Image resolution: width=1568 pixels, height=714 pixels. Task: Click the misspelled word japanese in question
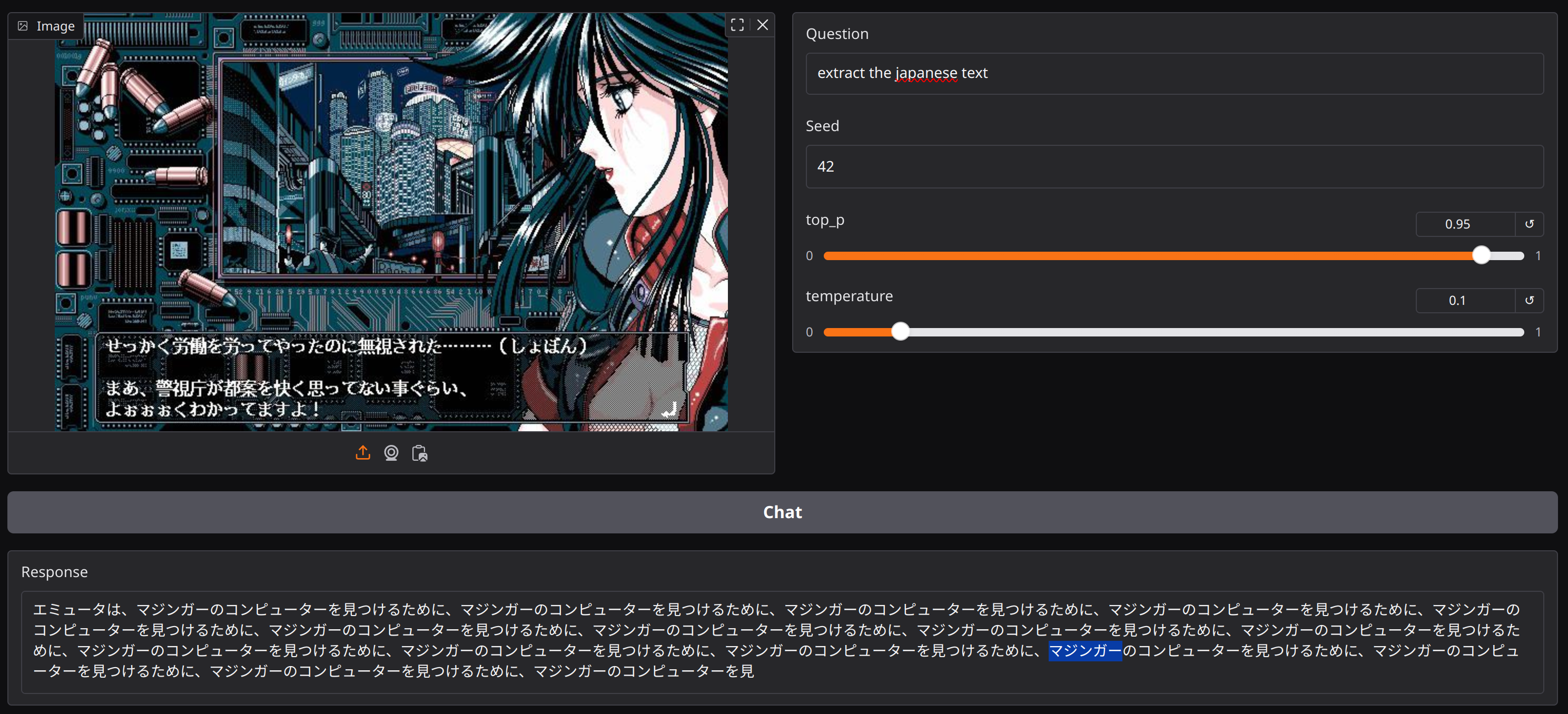click(926, 73)
